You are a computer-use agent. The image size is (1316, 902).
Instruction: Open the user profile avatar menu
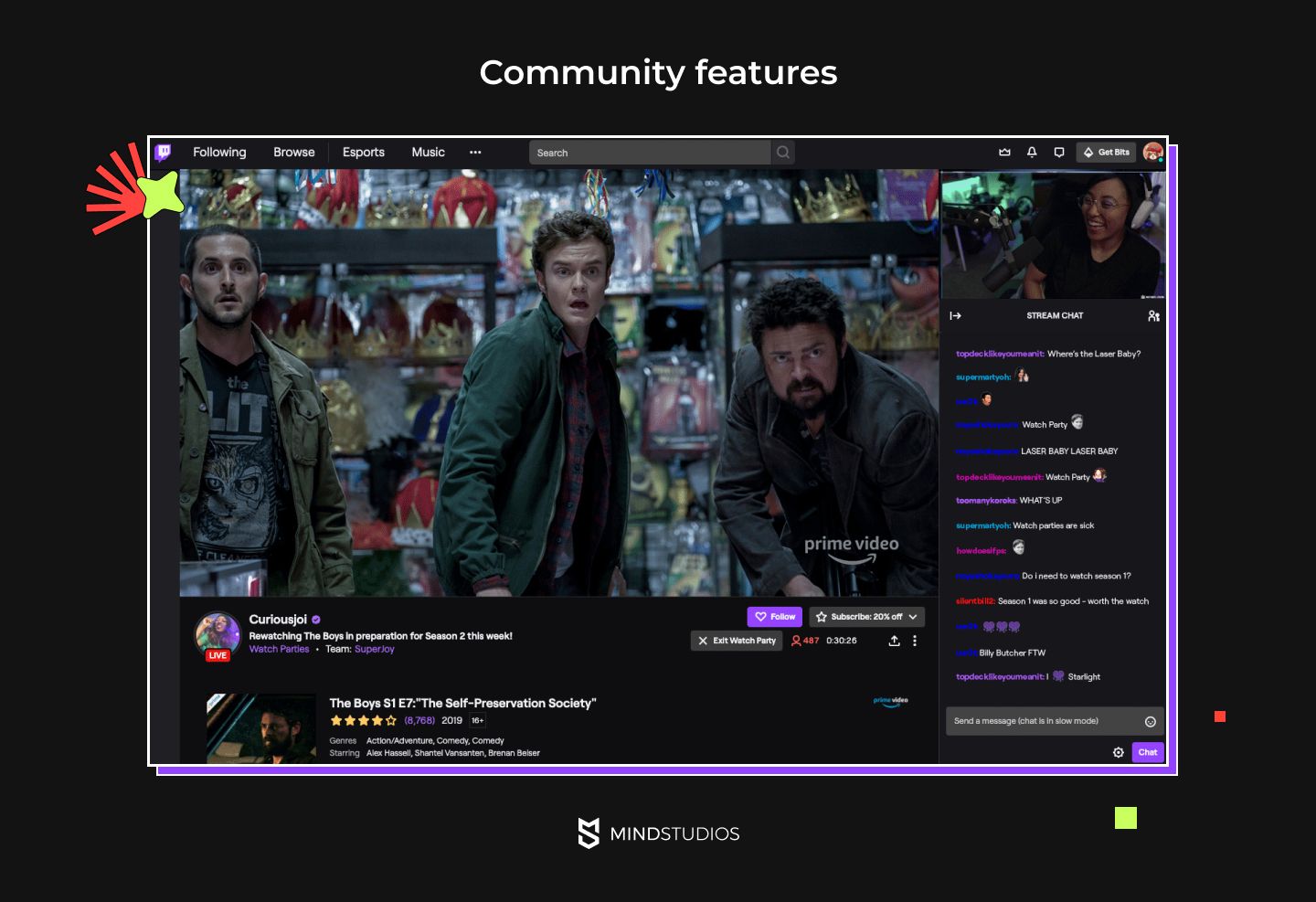pyautogui.click(x=1153, y=152)
